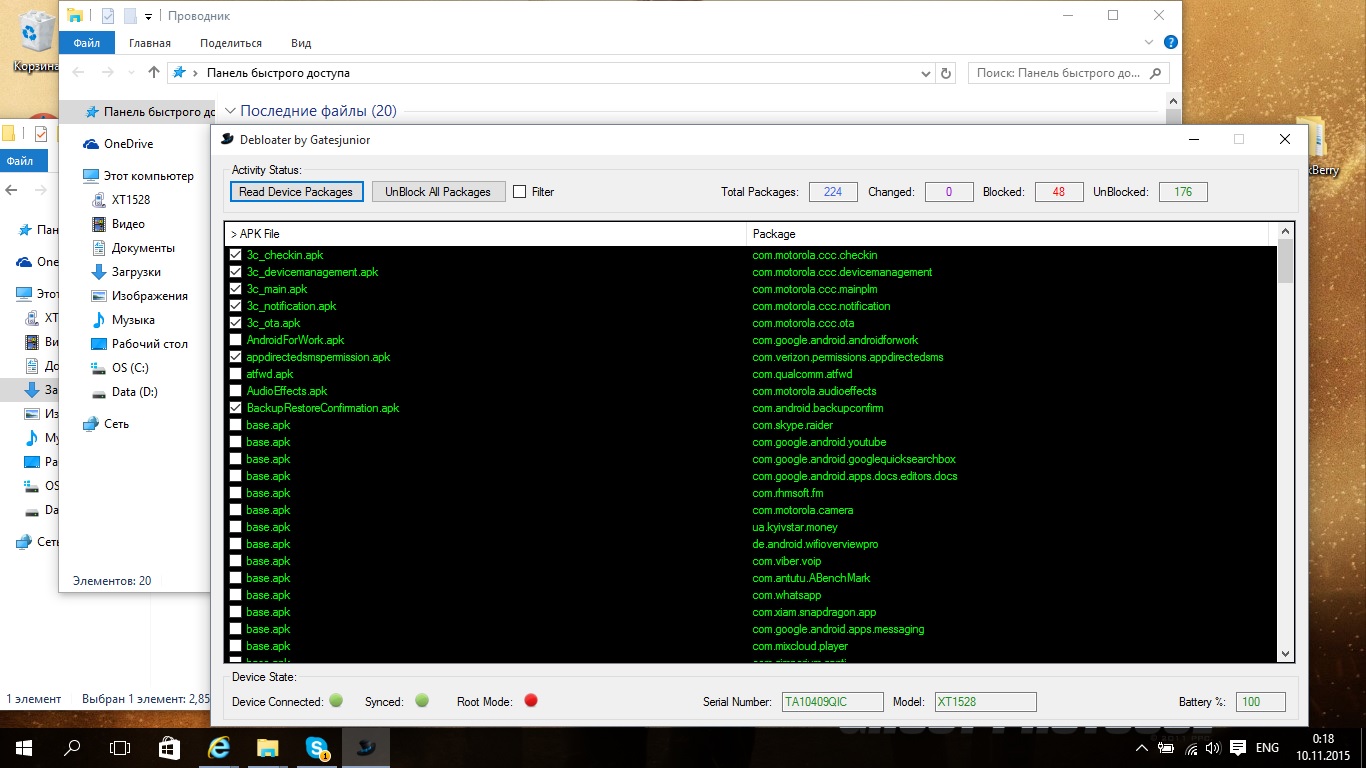Viewport: 1366px width, 768px height.
Task: Click the Root Mode red indicator
Action: pos(531,701)
